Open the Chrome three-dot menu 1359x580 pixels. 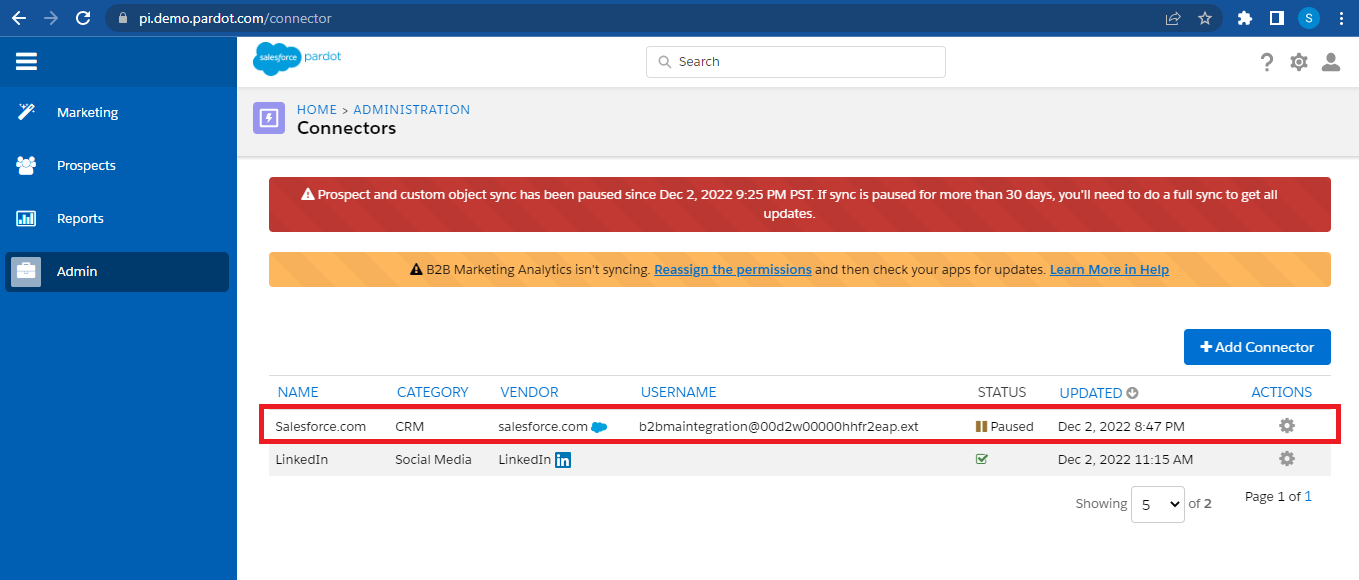click(x=1341, y=18)
